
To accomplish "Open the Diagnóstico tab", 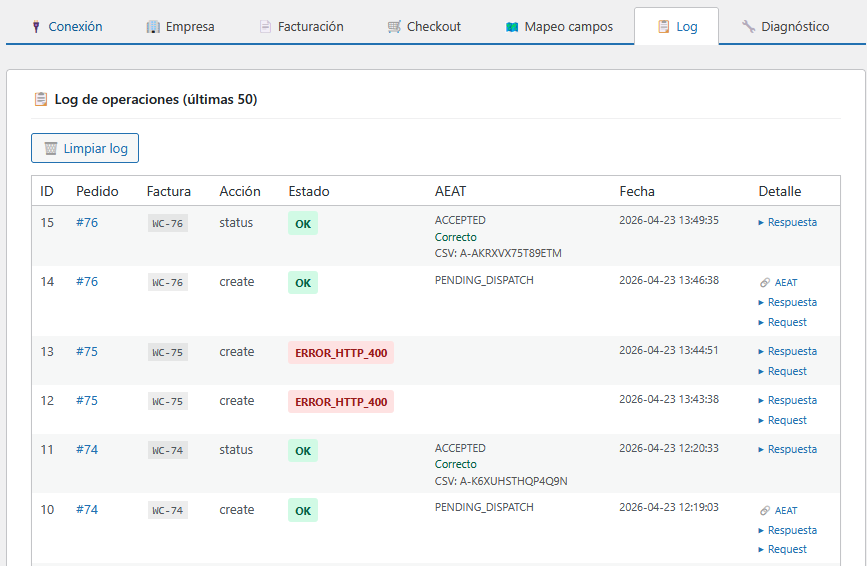I will (785, 27).
